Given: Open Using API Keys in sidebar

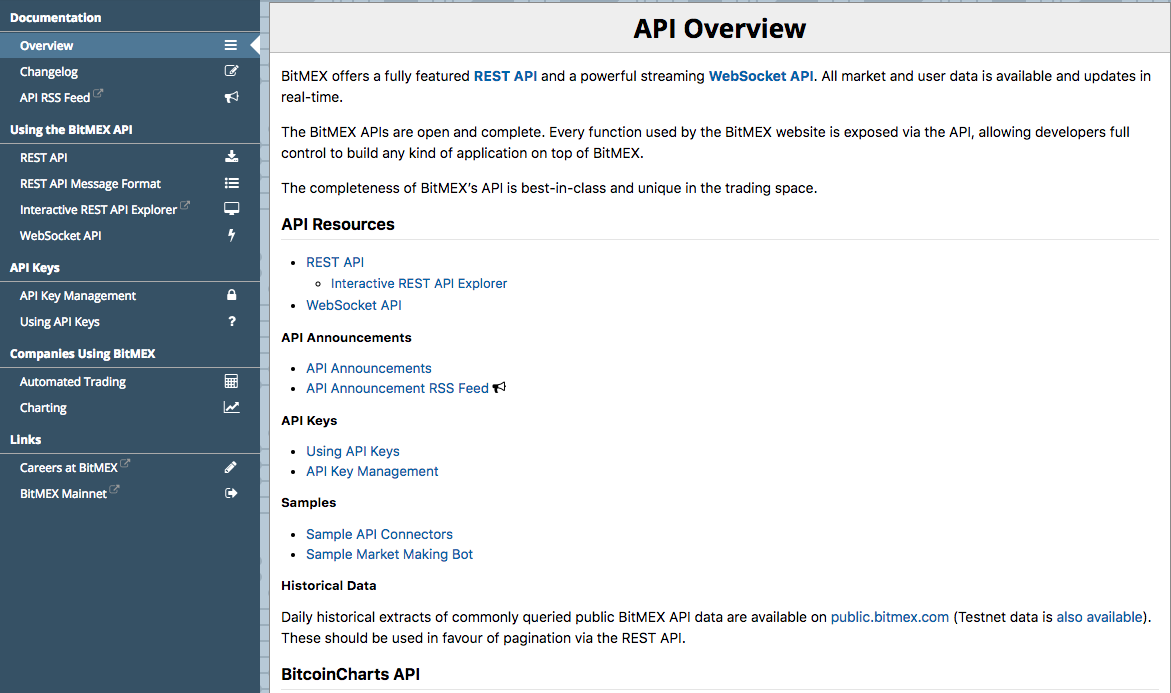Looking at the screenshot, I should click(130, 322).
